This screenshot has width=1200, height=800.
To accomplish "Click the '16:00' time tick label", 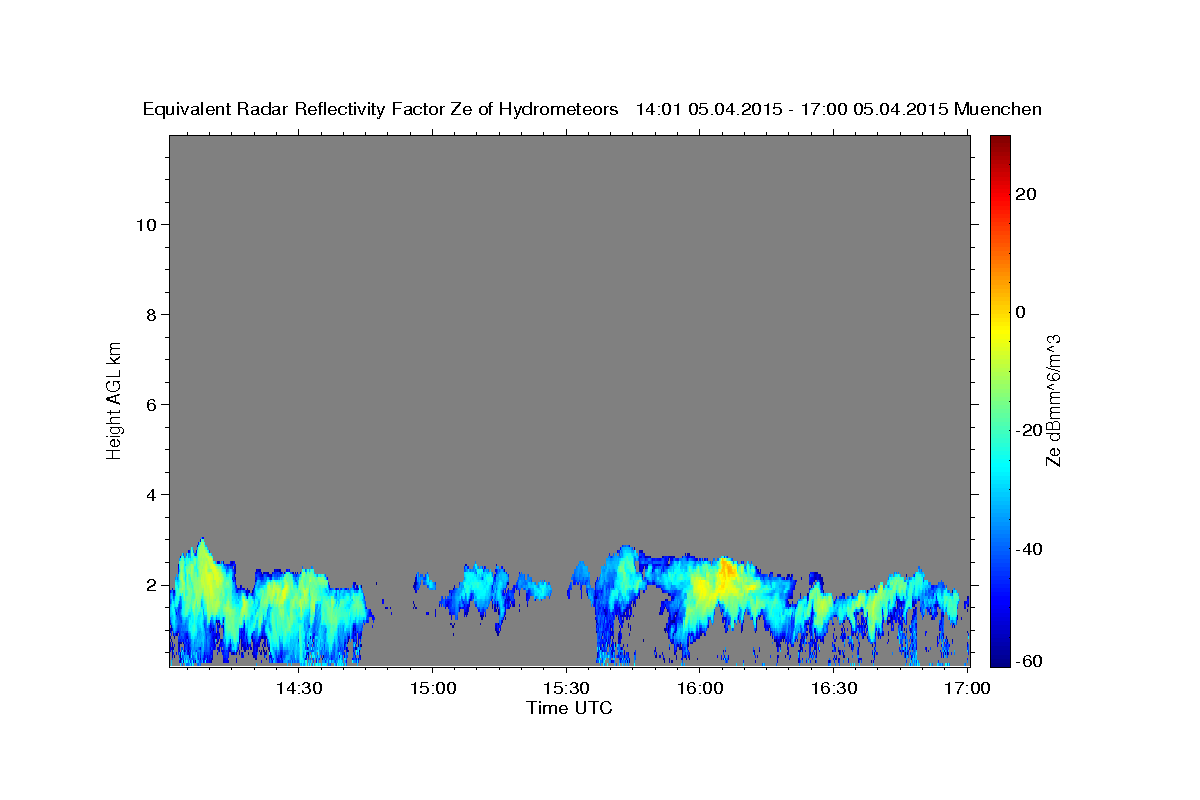I will pos(700,689).
